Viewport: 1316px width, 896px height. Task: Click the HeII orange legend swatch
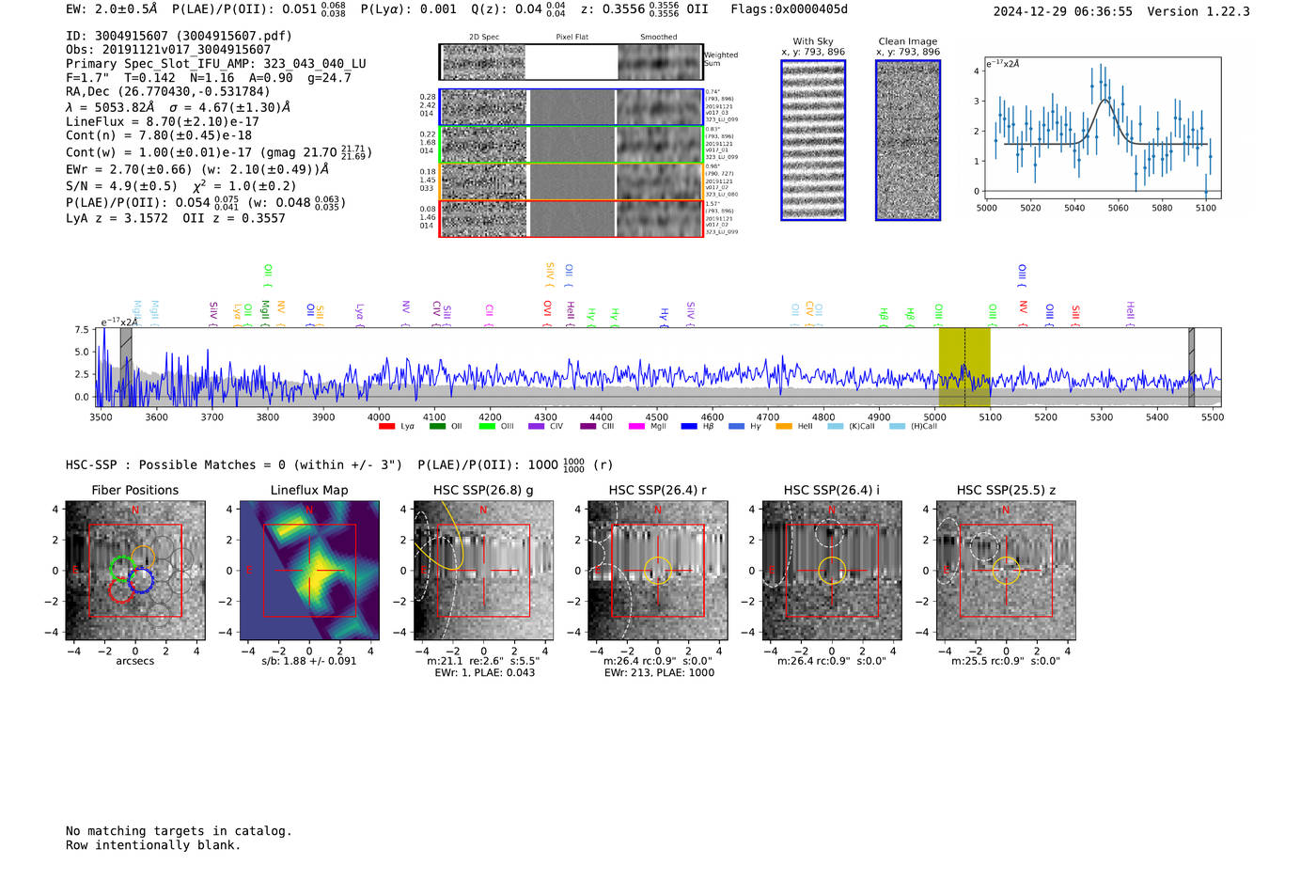point(784,426)
